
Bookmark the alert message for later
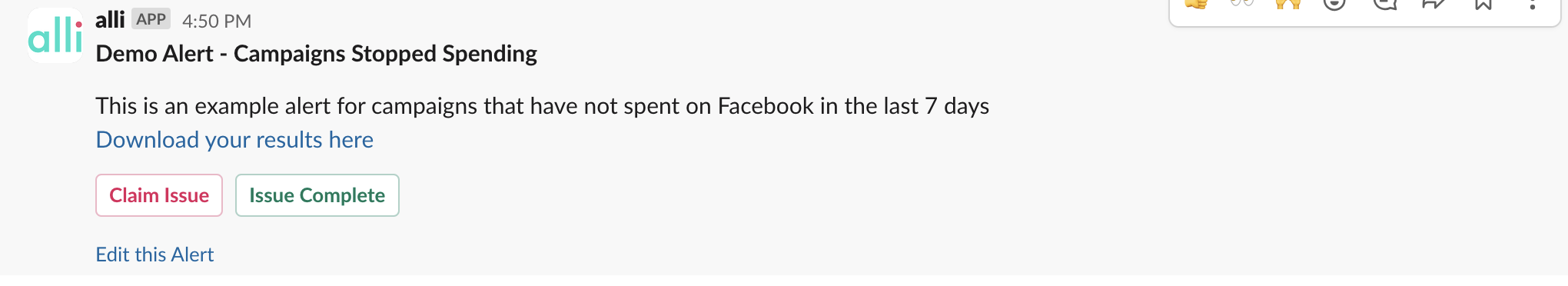coord(1483,4)
